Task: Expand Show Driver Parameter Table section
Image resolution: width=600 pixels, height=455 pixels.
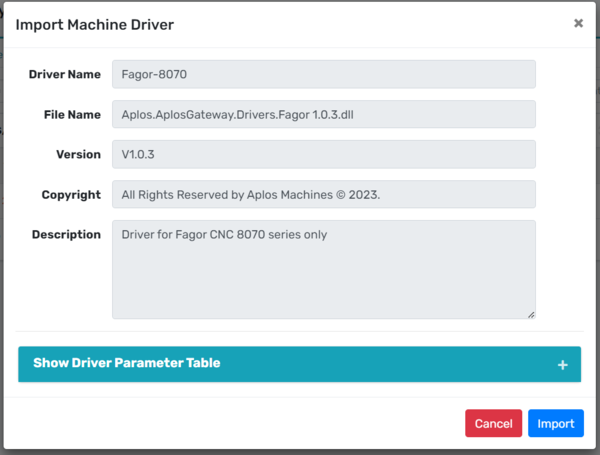Action: 127,364
